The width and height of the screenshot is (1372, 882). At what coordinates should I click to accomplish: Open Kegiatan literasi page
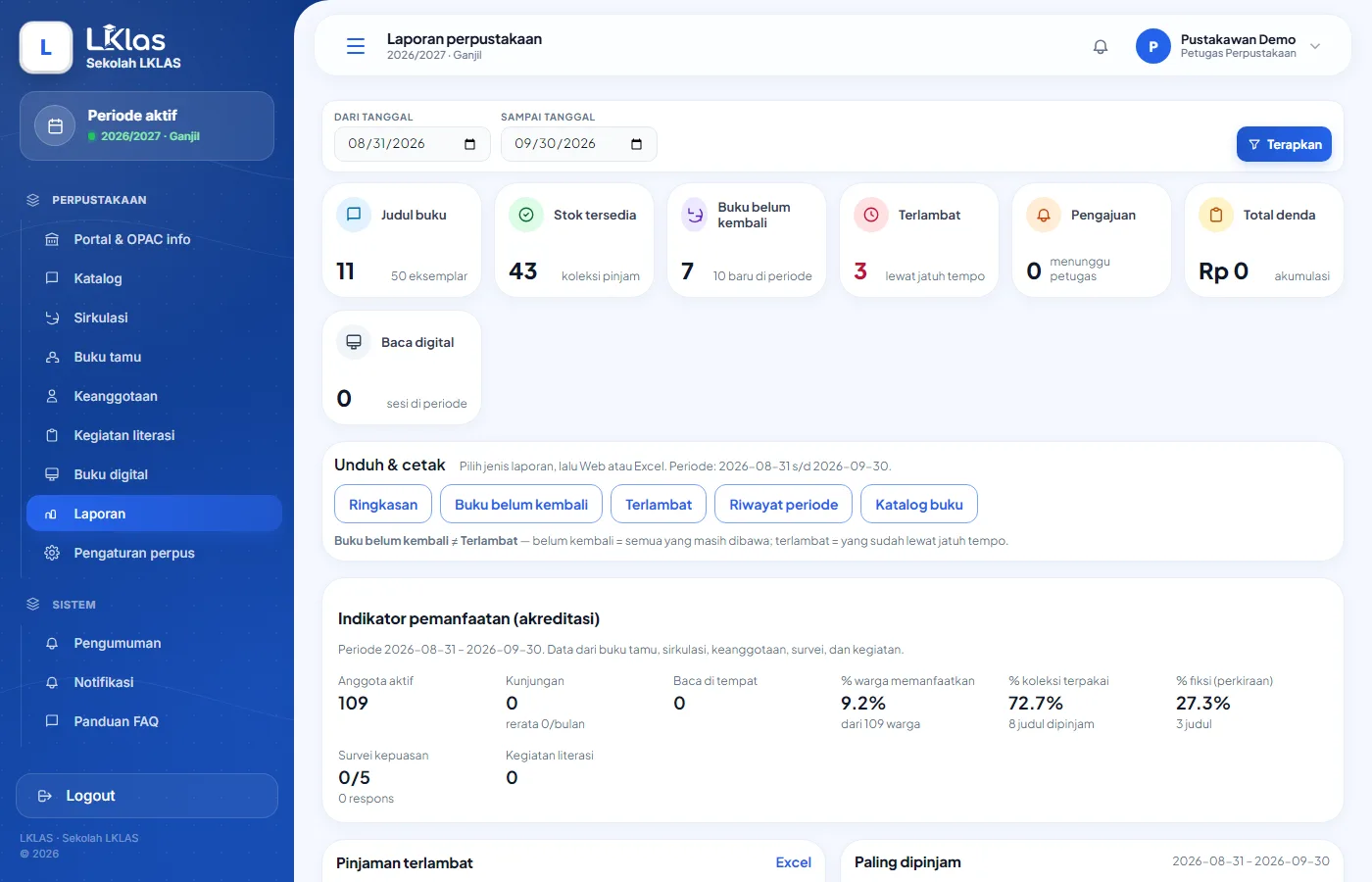point(154,435)
